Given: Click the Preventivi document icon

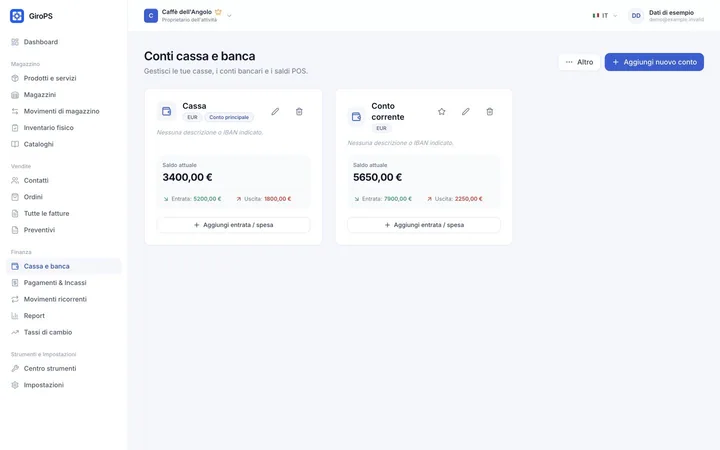Looking at the screenshot, I should (15, 230).
